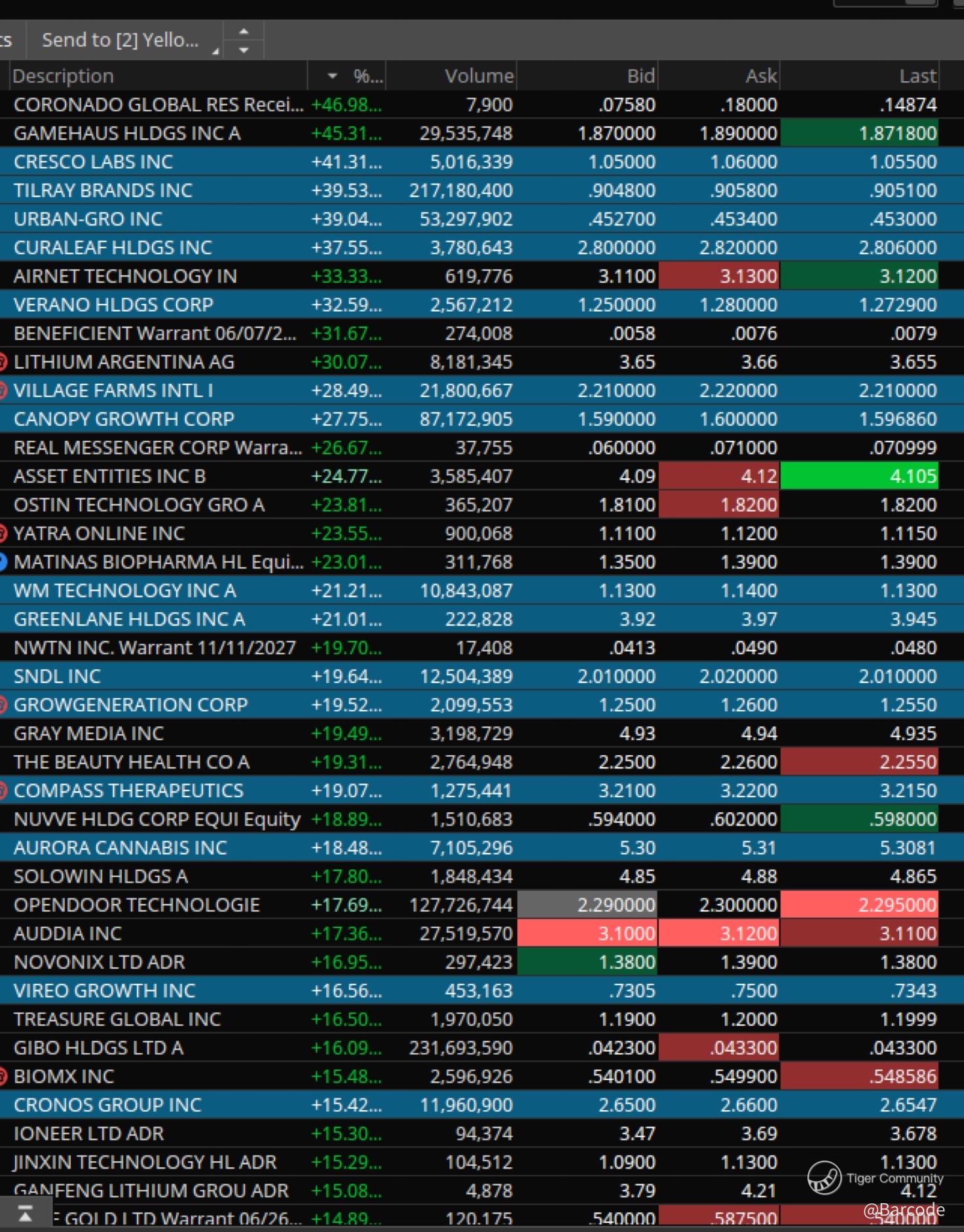Select VERANO HLDGS CORP
The width and height of the screenshot is (964, 1232).
coord(113,305)
